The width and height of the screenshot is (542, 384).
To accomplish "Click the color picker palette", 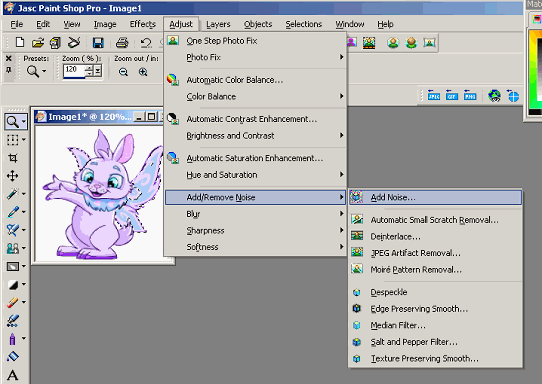I will 535,73.
